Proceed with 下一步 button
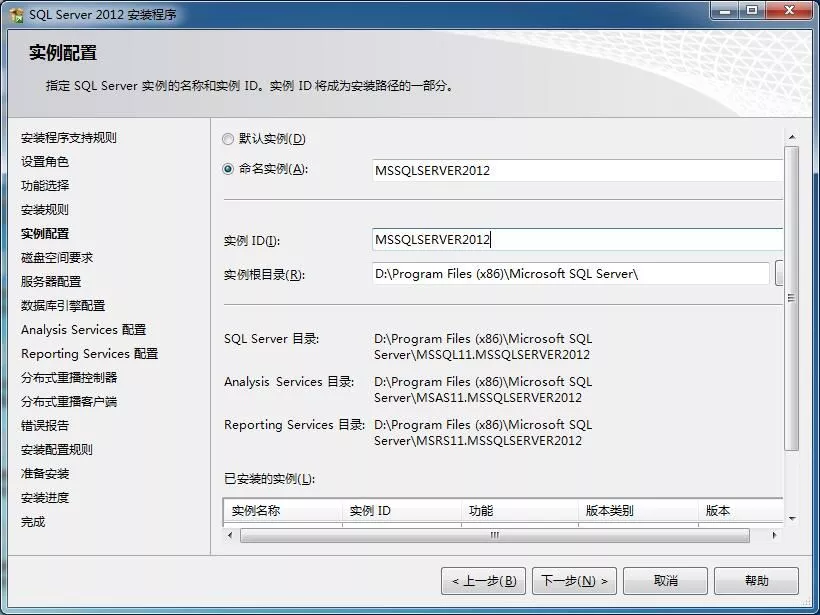 click(574, 581)
